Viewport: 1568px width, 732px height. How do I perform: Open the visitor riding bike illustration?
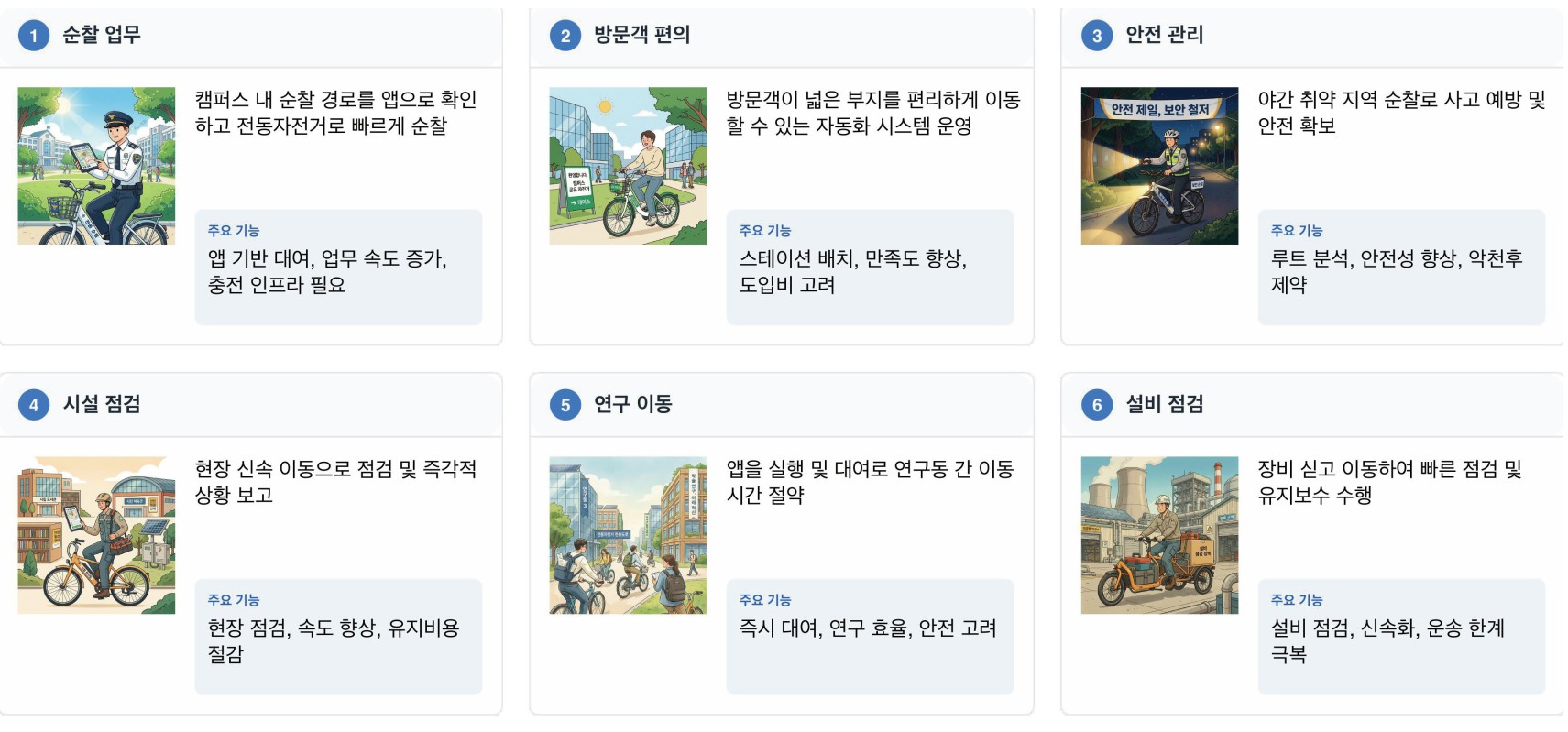(628, 166)
